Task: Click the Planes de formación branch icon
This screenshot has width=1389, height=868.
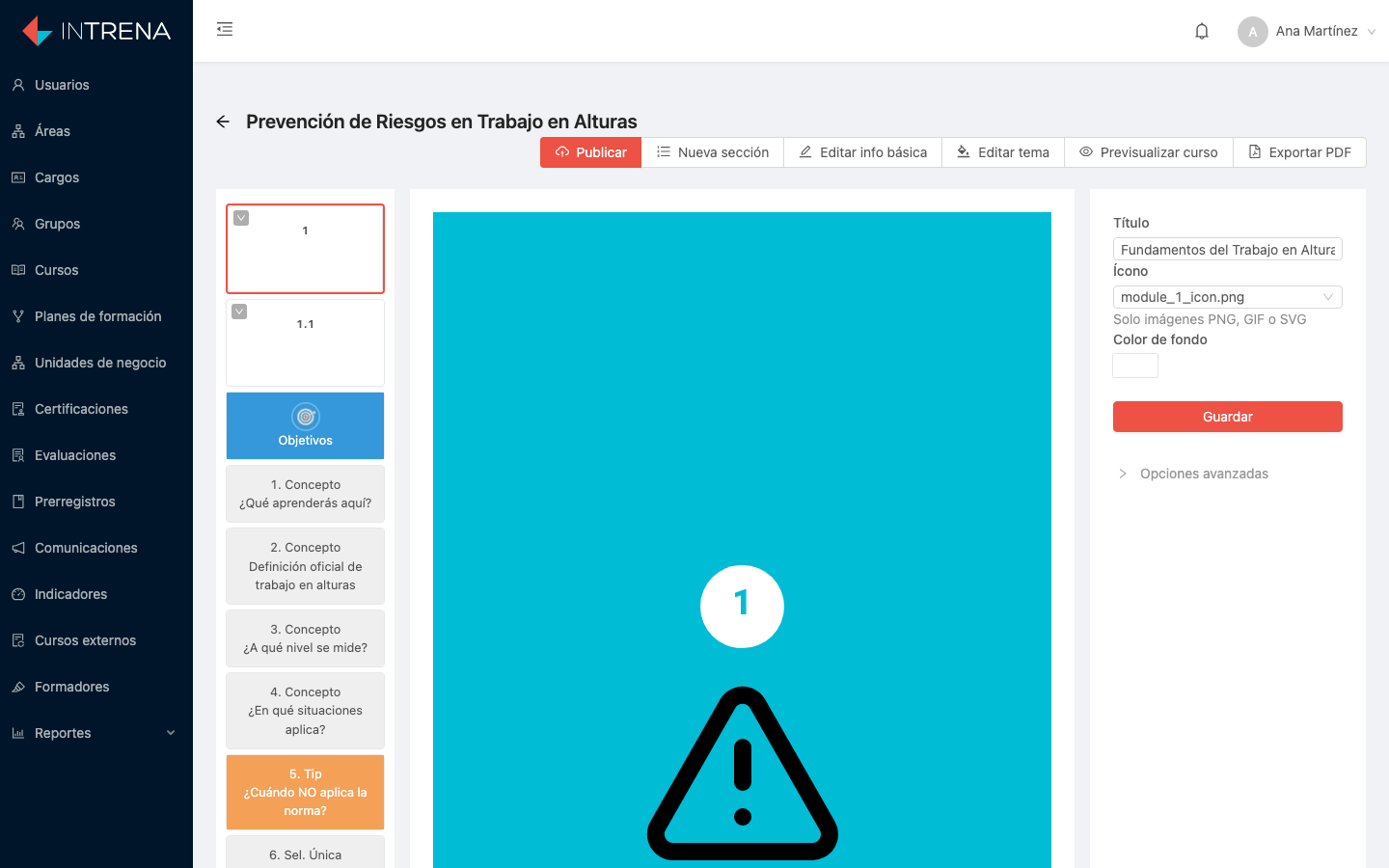Action: pos(18,316)
